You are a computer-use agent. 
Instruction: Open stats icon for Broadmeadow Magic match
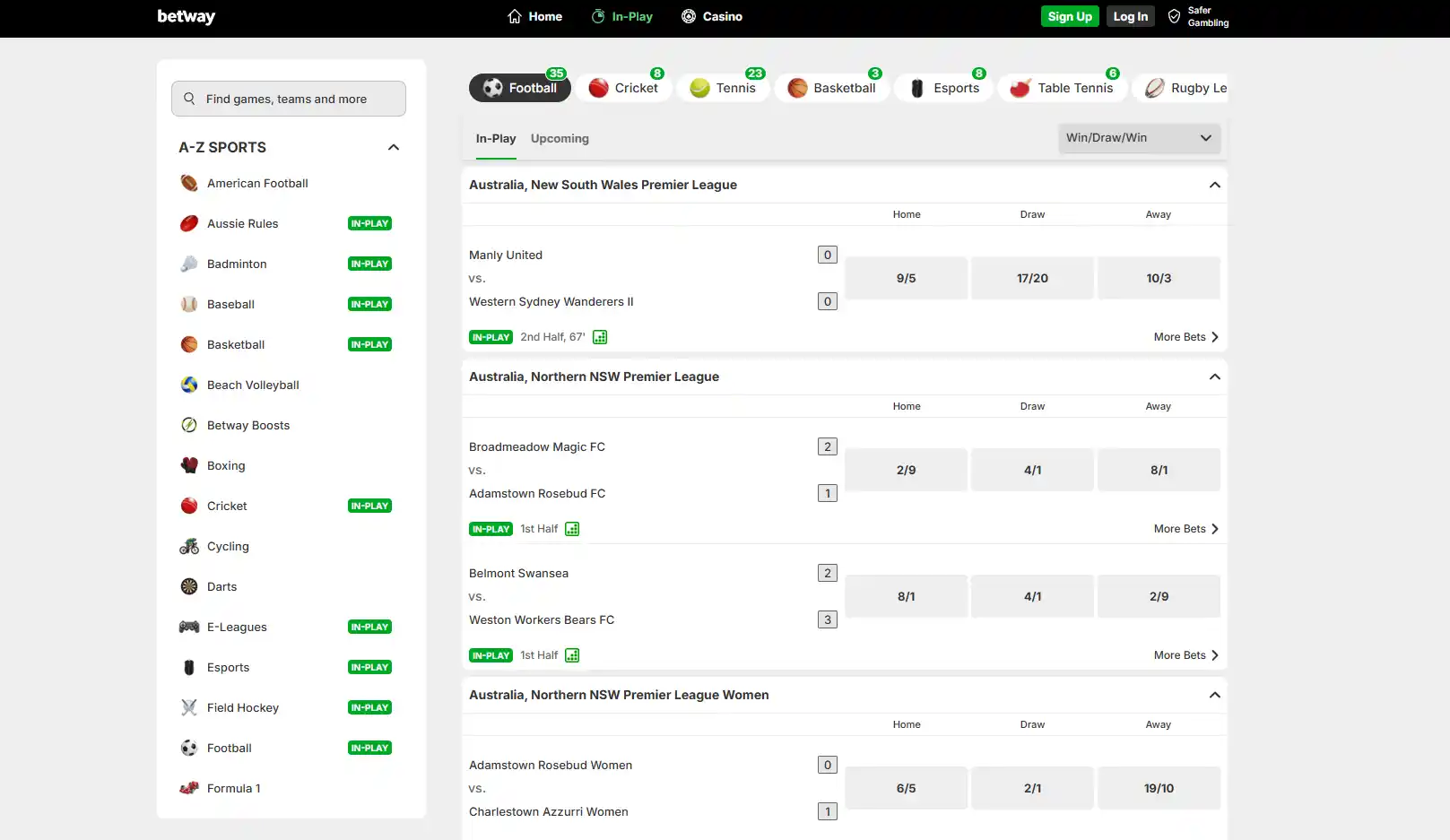click(x=572, y=529)
